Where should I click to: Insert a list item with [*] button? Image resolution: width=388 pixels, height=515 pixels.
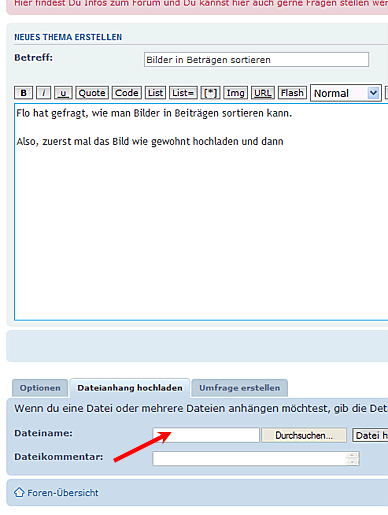210,93
